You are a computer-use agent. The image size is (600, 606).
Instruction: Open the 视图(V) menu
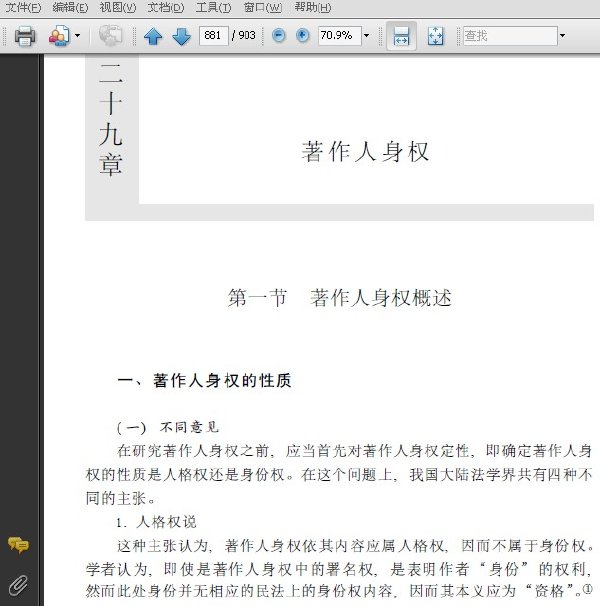[118, 7]
